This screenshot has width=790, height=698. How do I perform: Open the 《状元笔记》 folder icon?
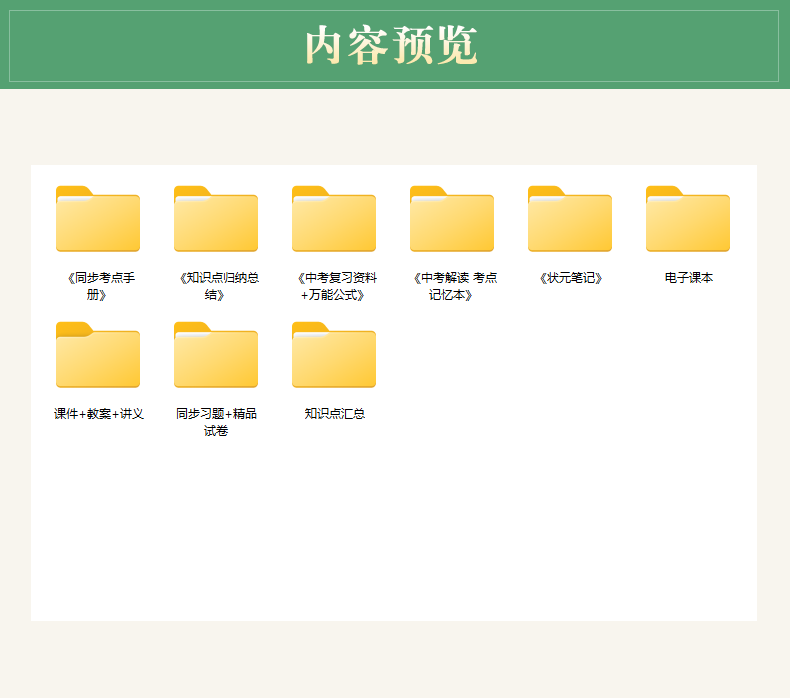(570, 219)
